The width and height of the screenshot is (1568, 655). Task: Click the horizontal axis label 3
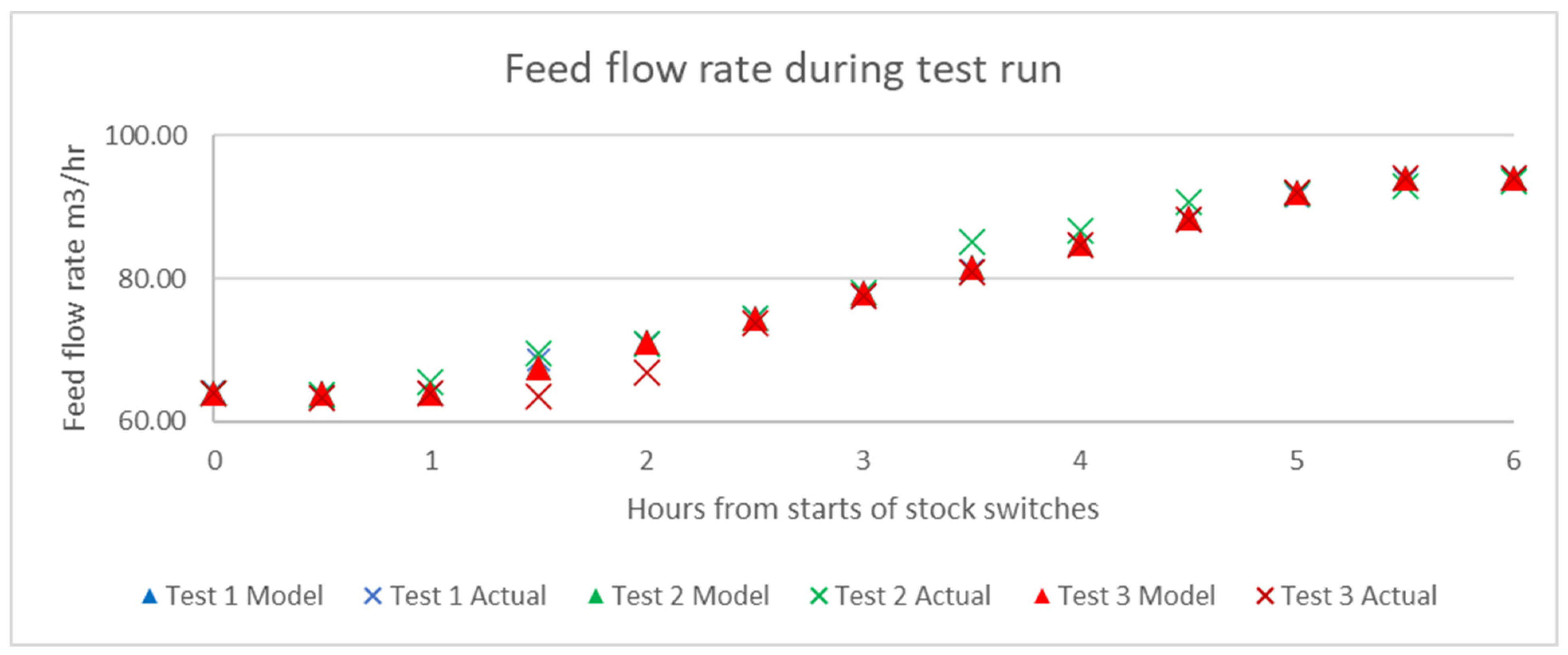pyautogui.click(x=863, y=461)
